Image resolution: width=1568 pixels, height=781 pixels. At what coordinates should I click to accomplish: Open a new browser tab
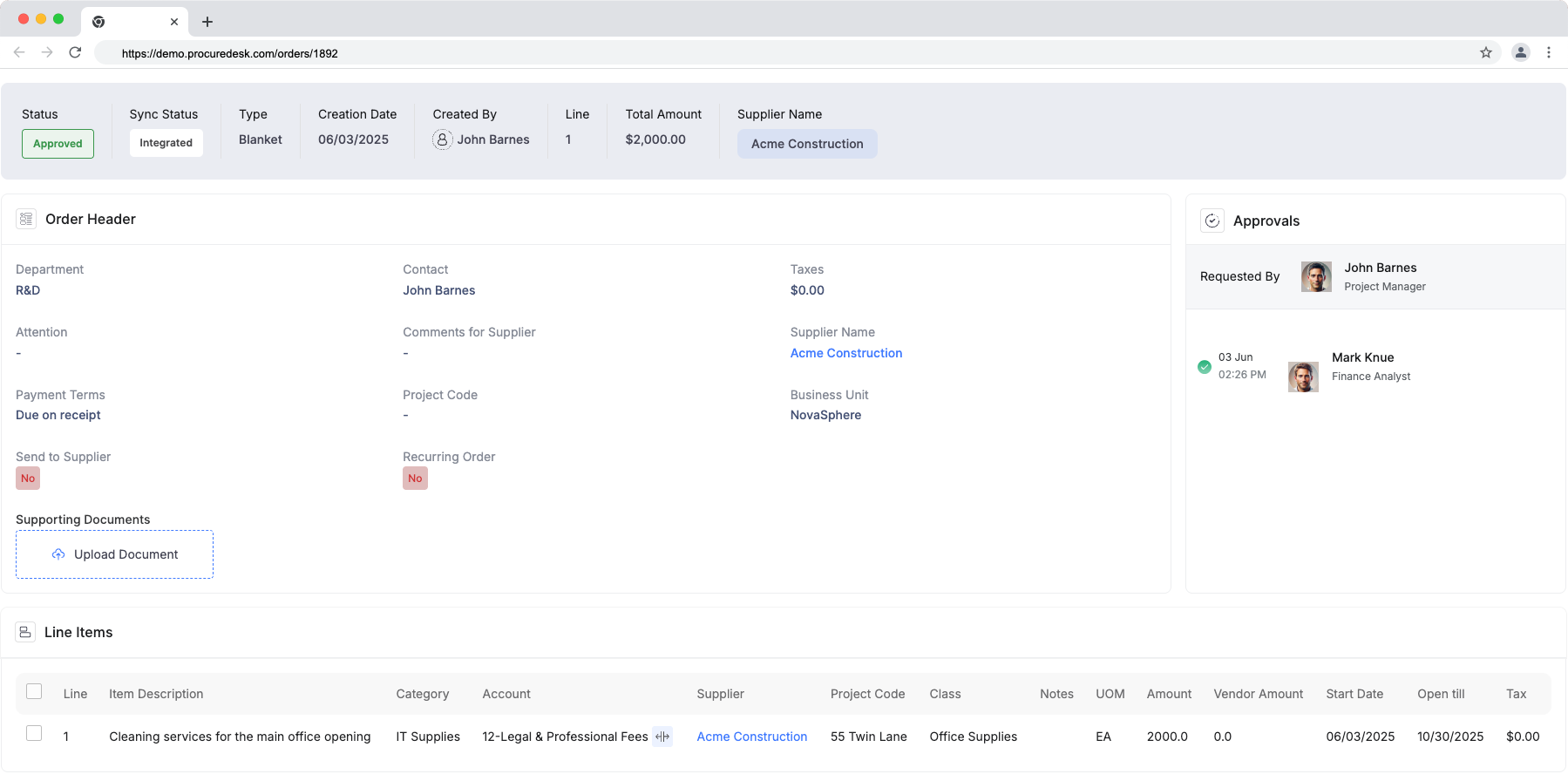point(207,22)
